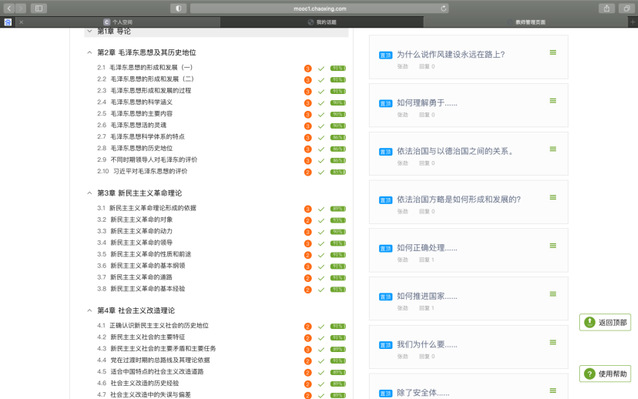Go back using Safari back arrow

(x=9, y=8)
